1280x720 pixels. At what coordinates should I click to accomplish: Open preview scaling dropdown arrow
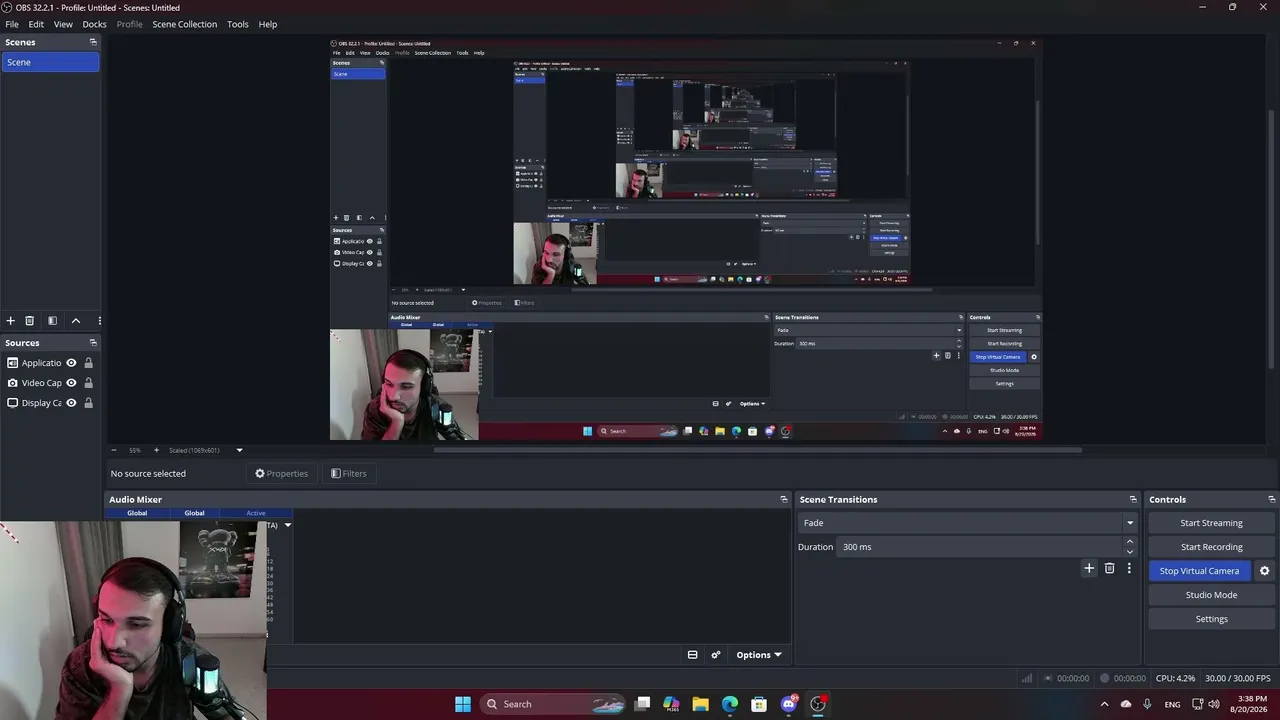click(239, 450)
